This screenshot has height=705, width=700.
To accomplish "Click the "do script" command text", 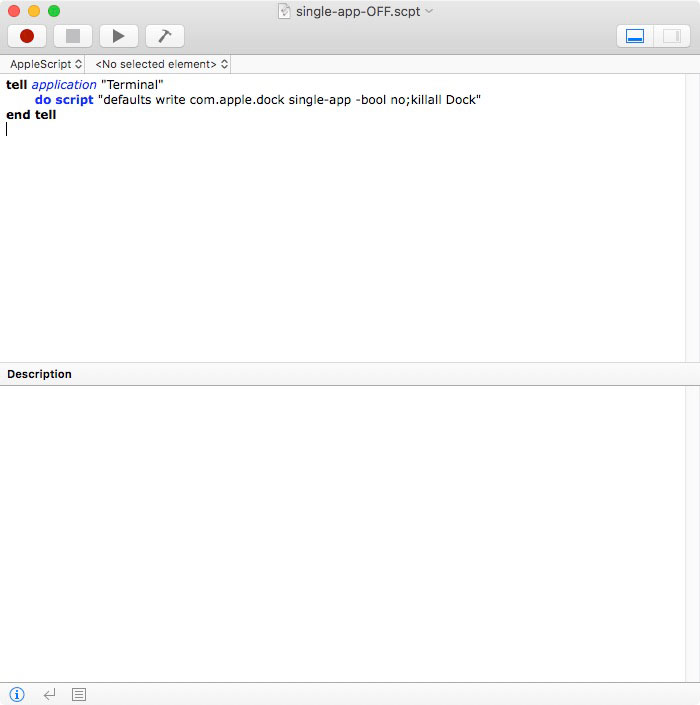I will [x=64, y=100].
